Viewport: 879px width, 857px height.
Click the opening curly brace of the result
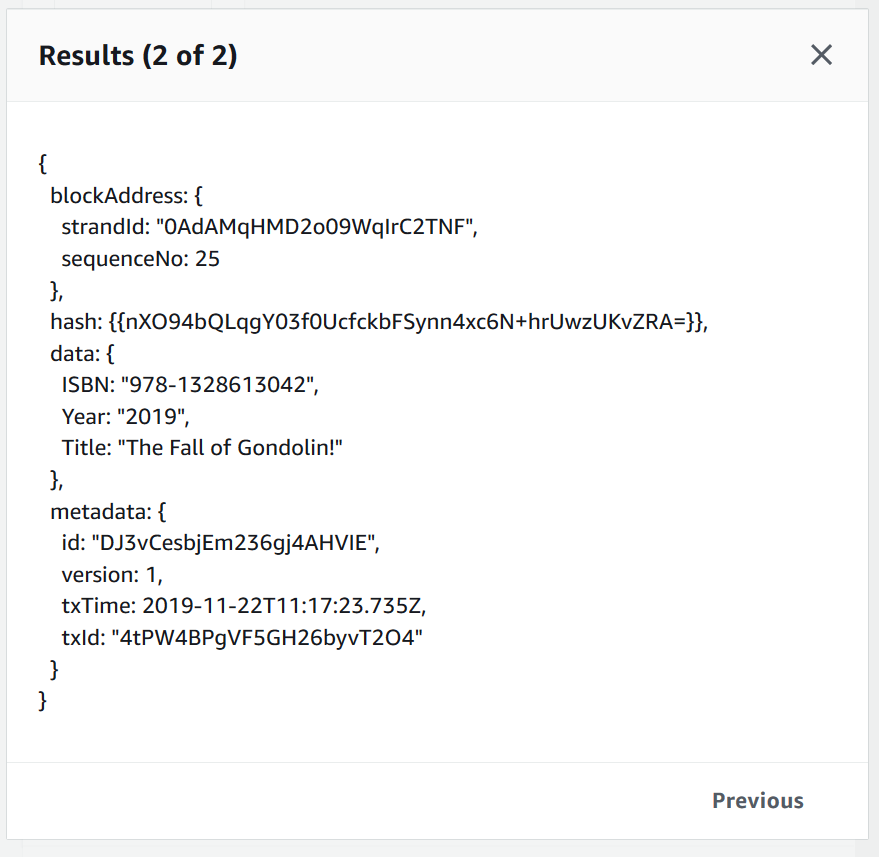43,165
